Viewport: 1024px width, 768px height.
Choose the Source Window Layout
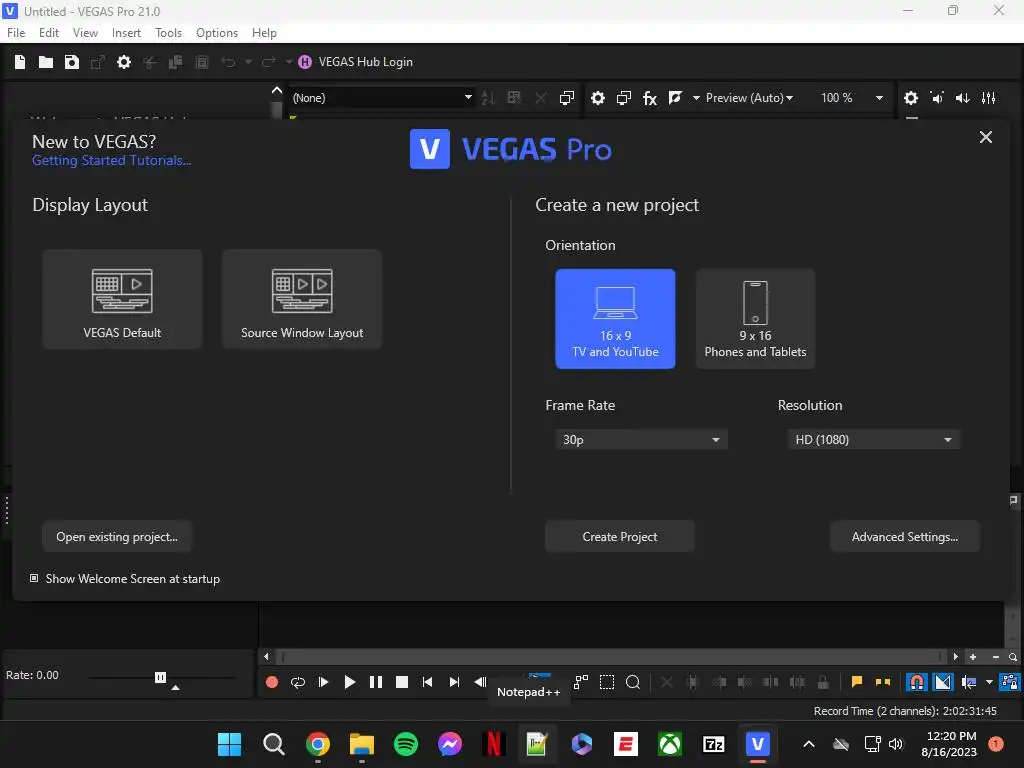[302, 299]
